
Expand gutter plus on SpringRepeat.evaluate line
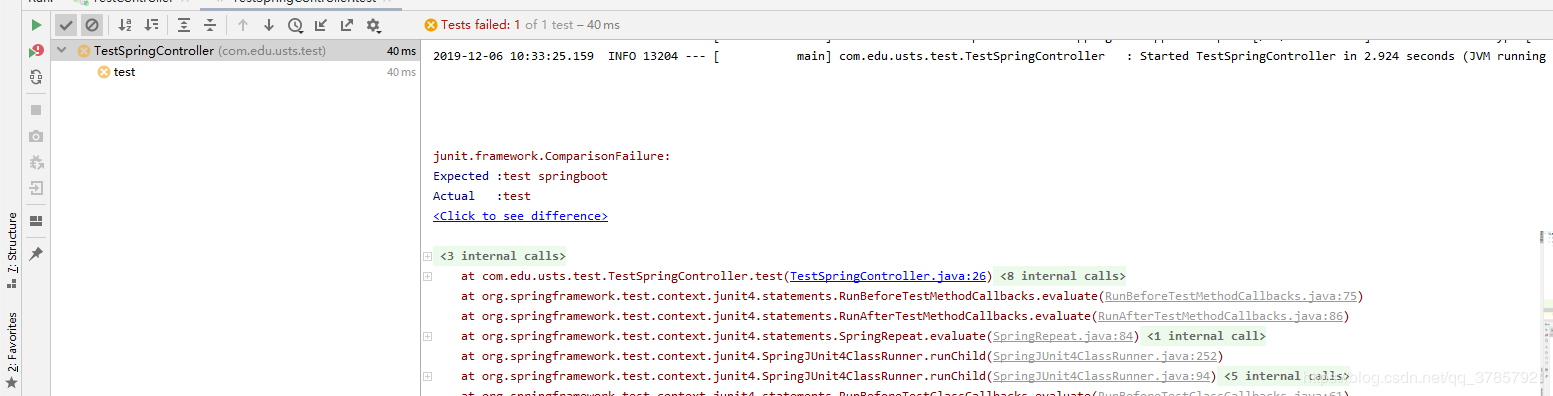(427, 336)
